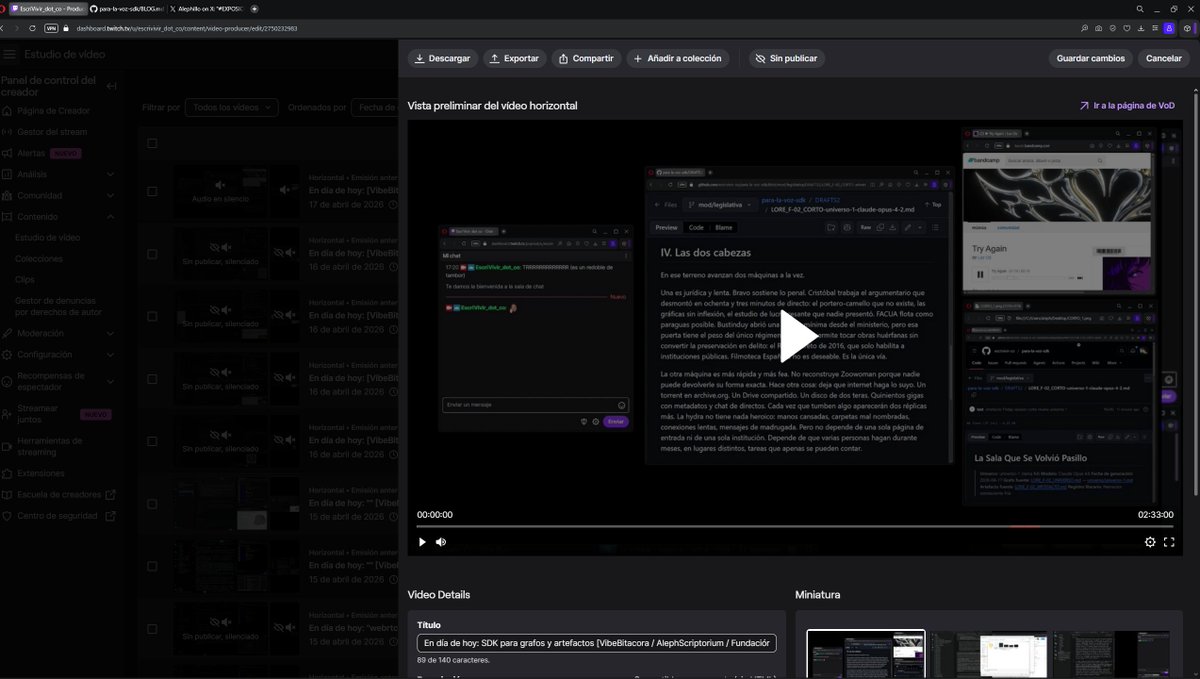Screen dimensions: 1200x679
Task: Enter fullscreen in the video player
Action: (1169, 542)
